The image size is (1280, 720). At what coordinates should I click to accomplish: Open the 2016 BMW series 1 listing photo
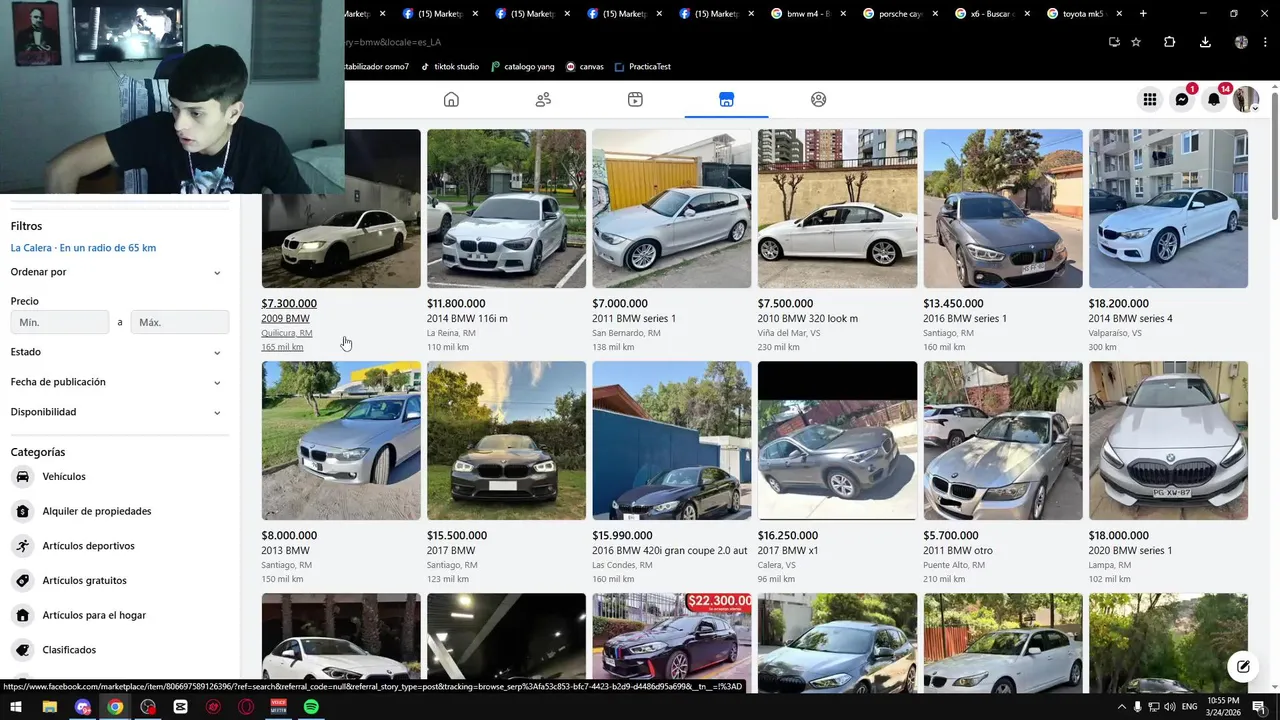[x=1003, y=209]
